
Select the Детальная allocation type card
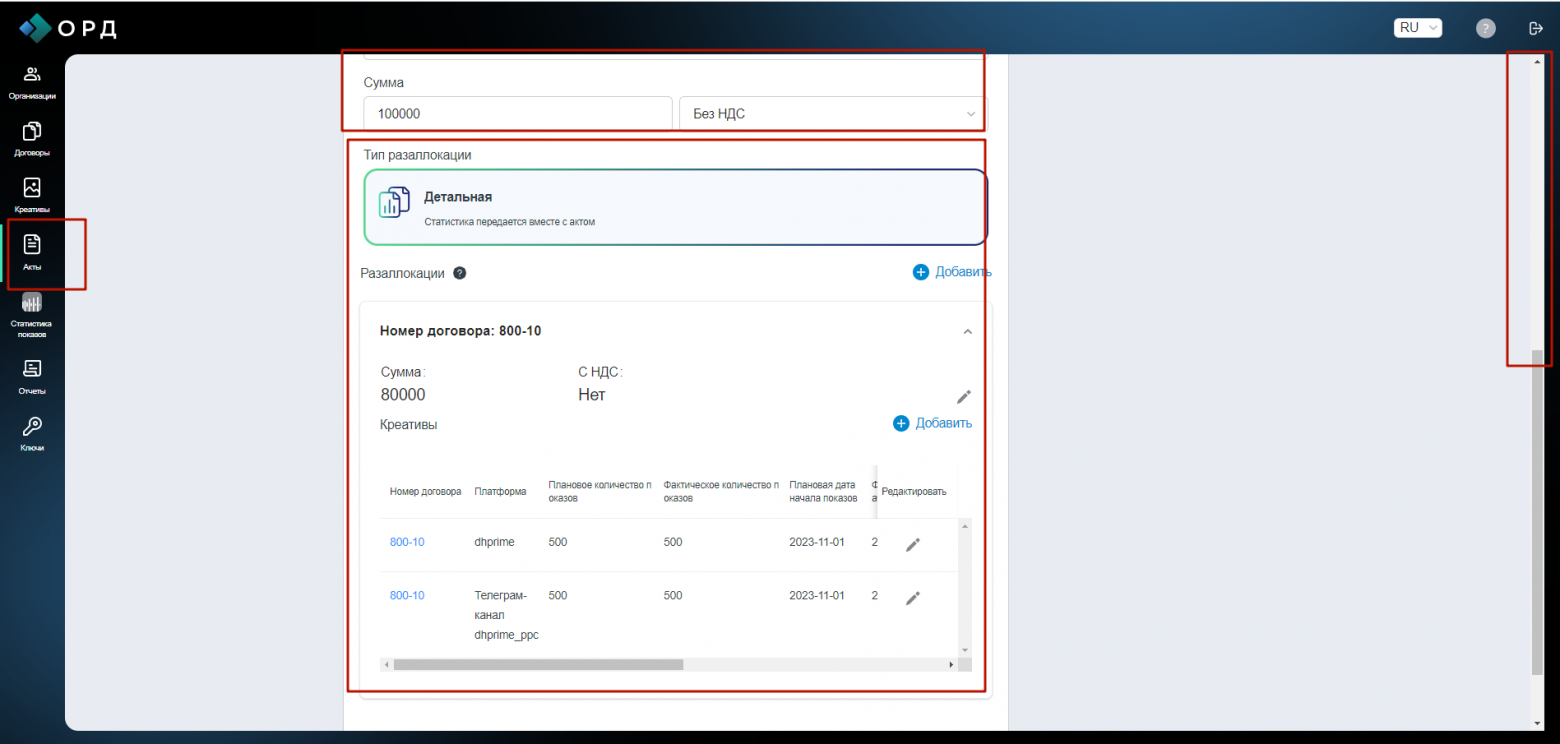point(675,207)
